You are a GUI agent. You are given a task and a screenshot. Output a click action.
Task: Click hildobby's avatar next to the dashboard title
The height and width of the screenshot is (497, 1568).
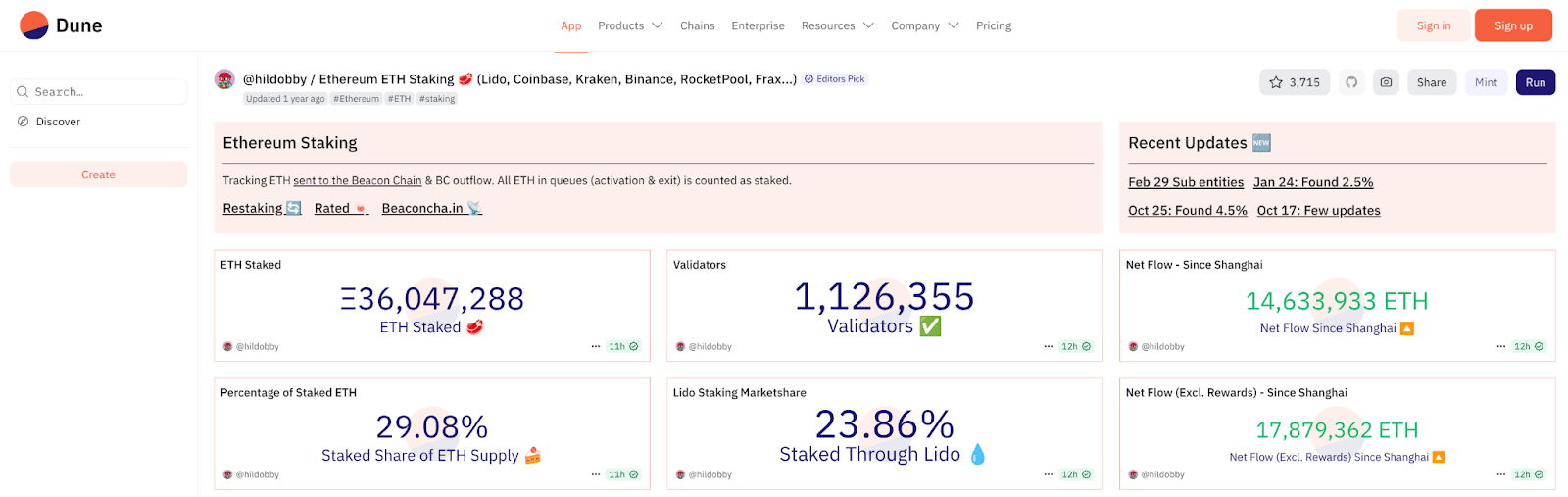pyautogui.click(x=224, y=79)
